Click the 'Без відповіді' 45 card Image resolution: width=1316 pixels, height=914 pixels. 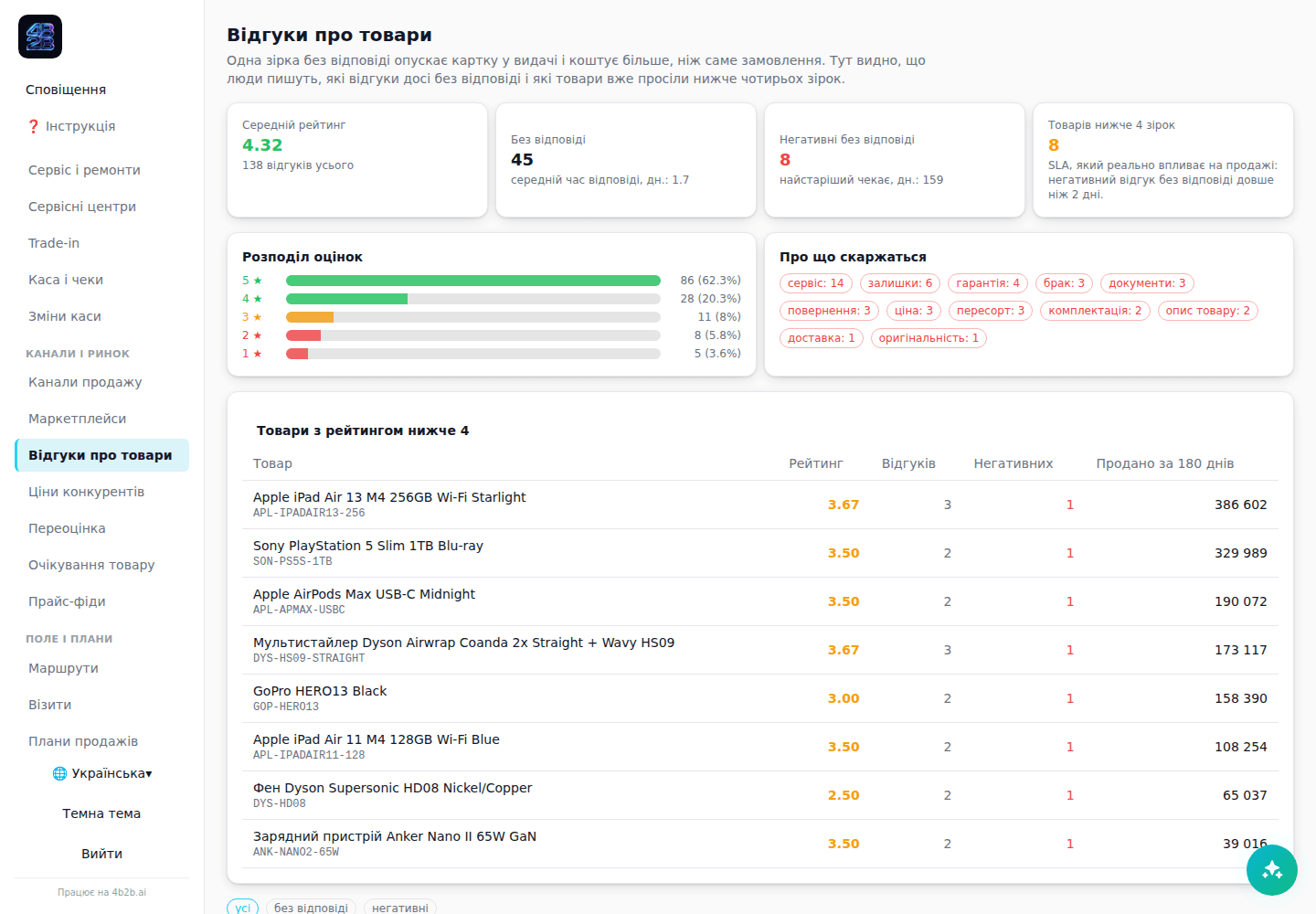(x=626, y=160)
